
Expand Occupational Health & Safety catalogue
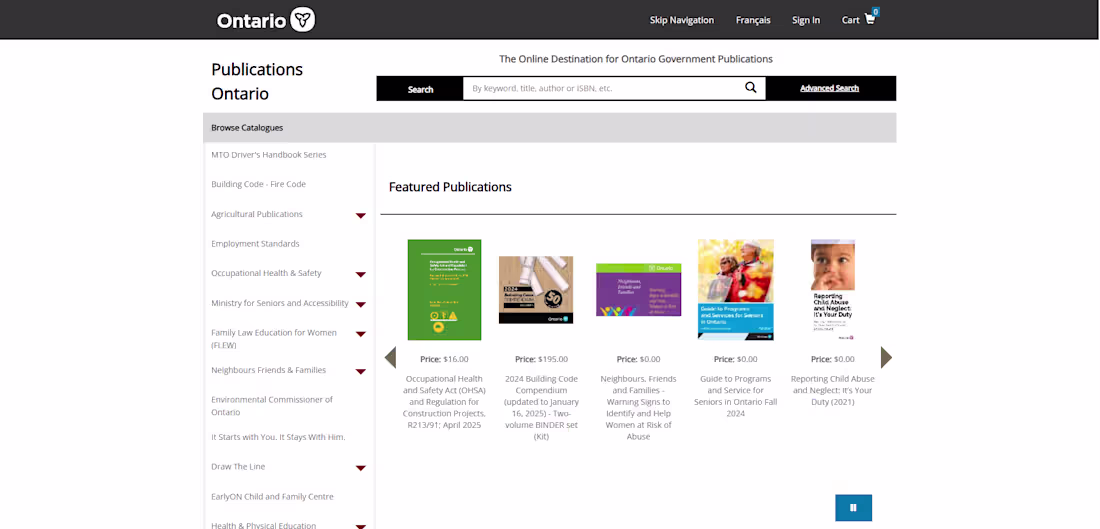361,274
